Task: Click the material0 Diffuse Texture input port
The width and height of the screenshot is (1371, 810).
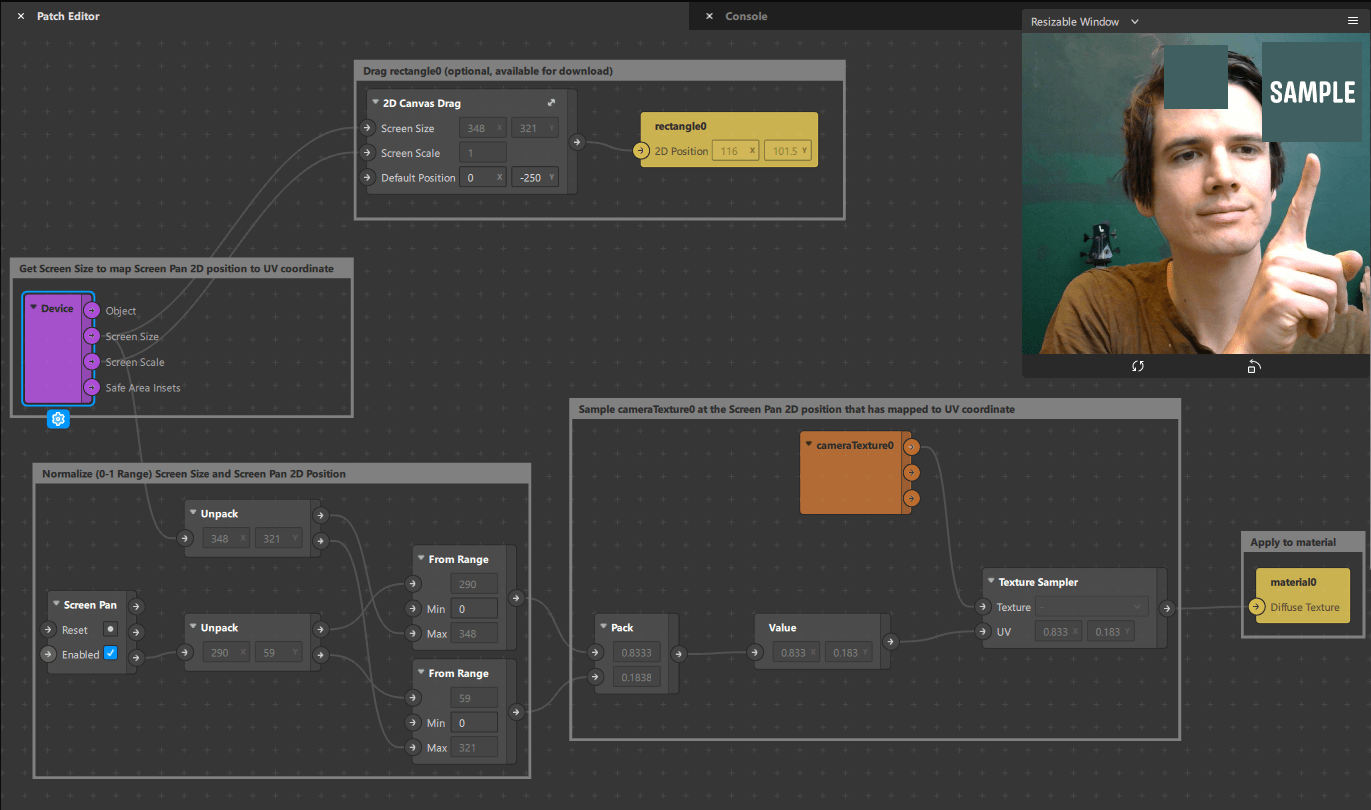Action: (1257, 607)
